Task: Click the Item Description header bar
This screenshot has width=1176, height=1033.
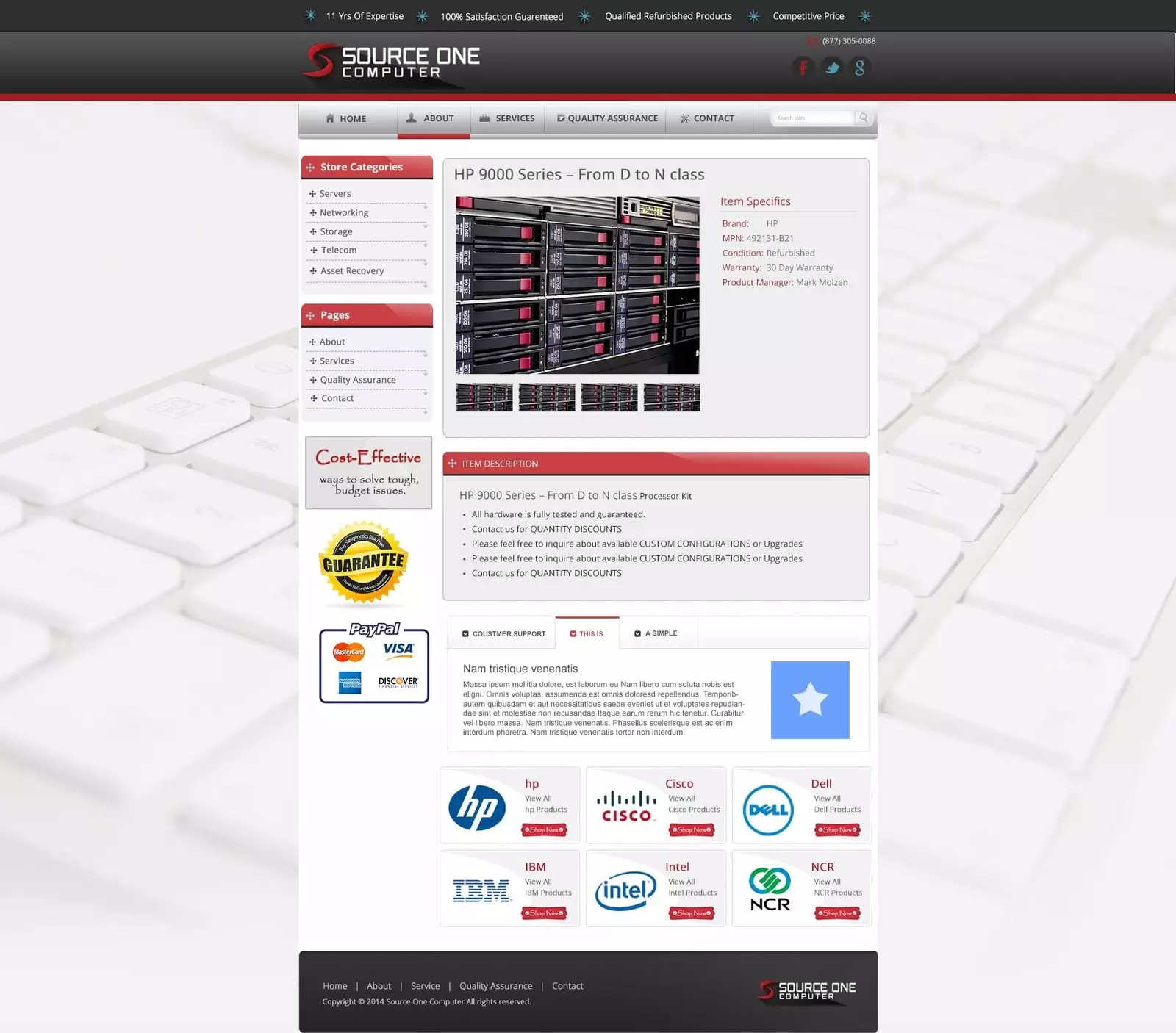Action: pos(656,464)
